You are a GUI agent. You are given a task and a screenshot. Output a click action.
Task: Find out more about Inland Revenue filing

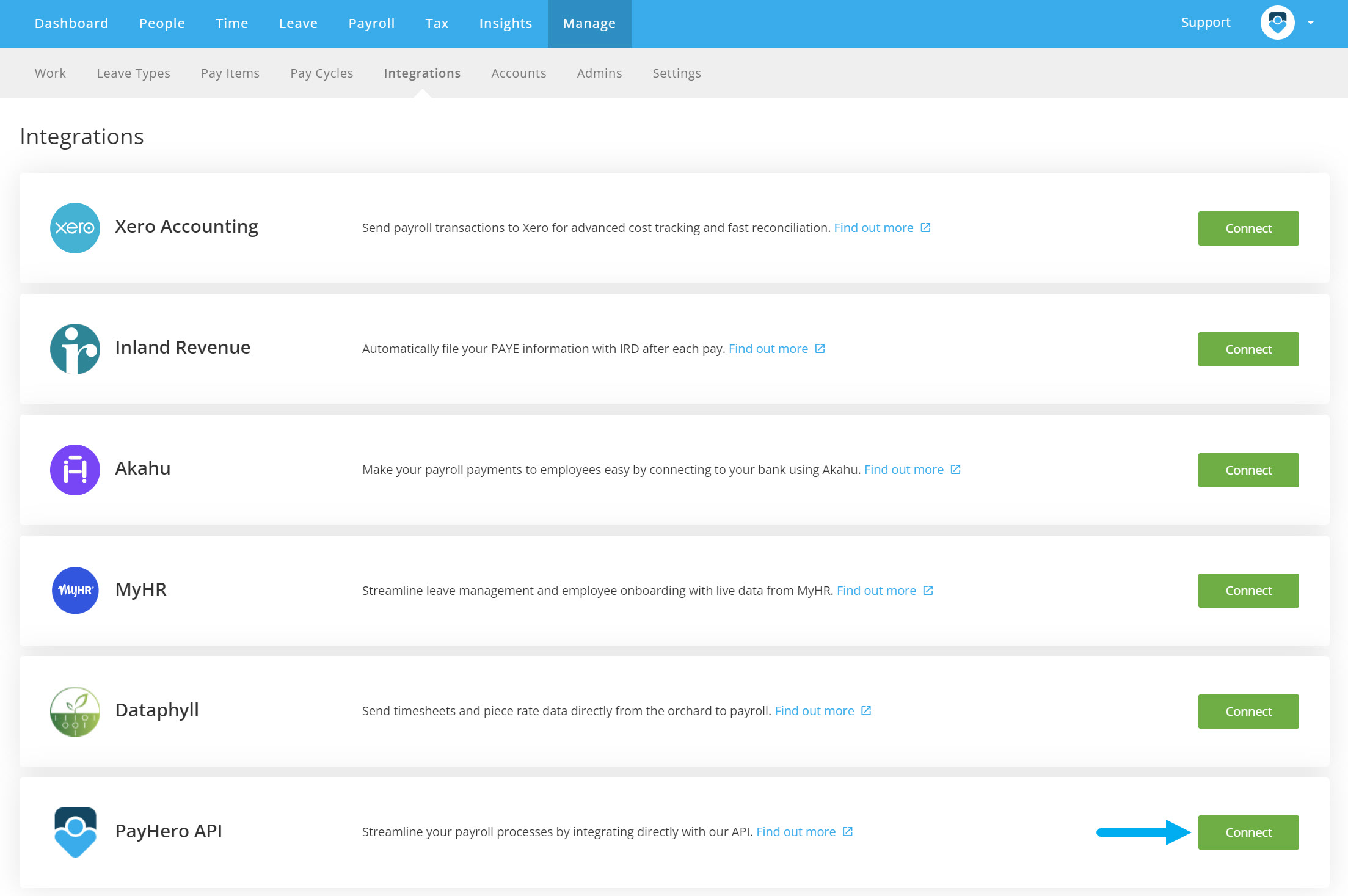tap(768, 349)
